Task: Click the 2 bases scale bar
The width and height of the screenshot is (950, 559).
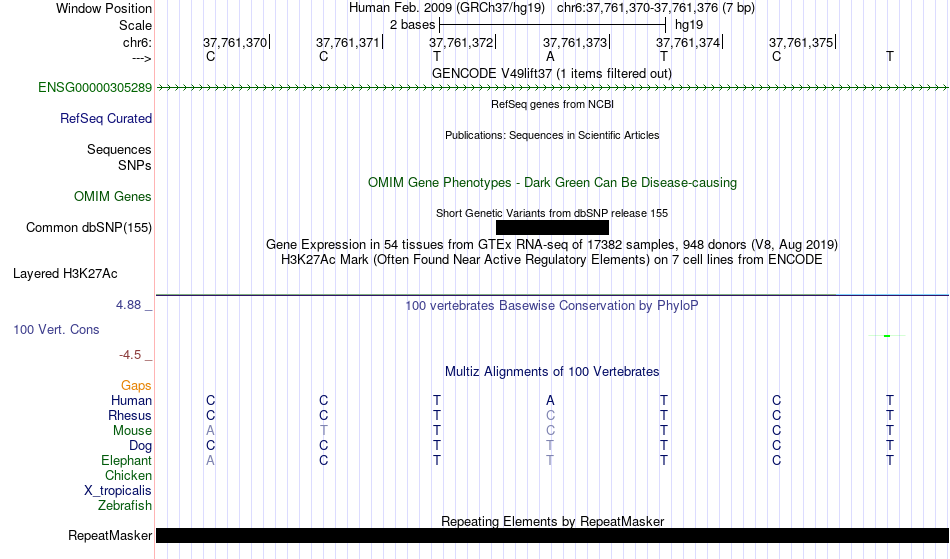Action: point(553,25)
